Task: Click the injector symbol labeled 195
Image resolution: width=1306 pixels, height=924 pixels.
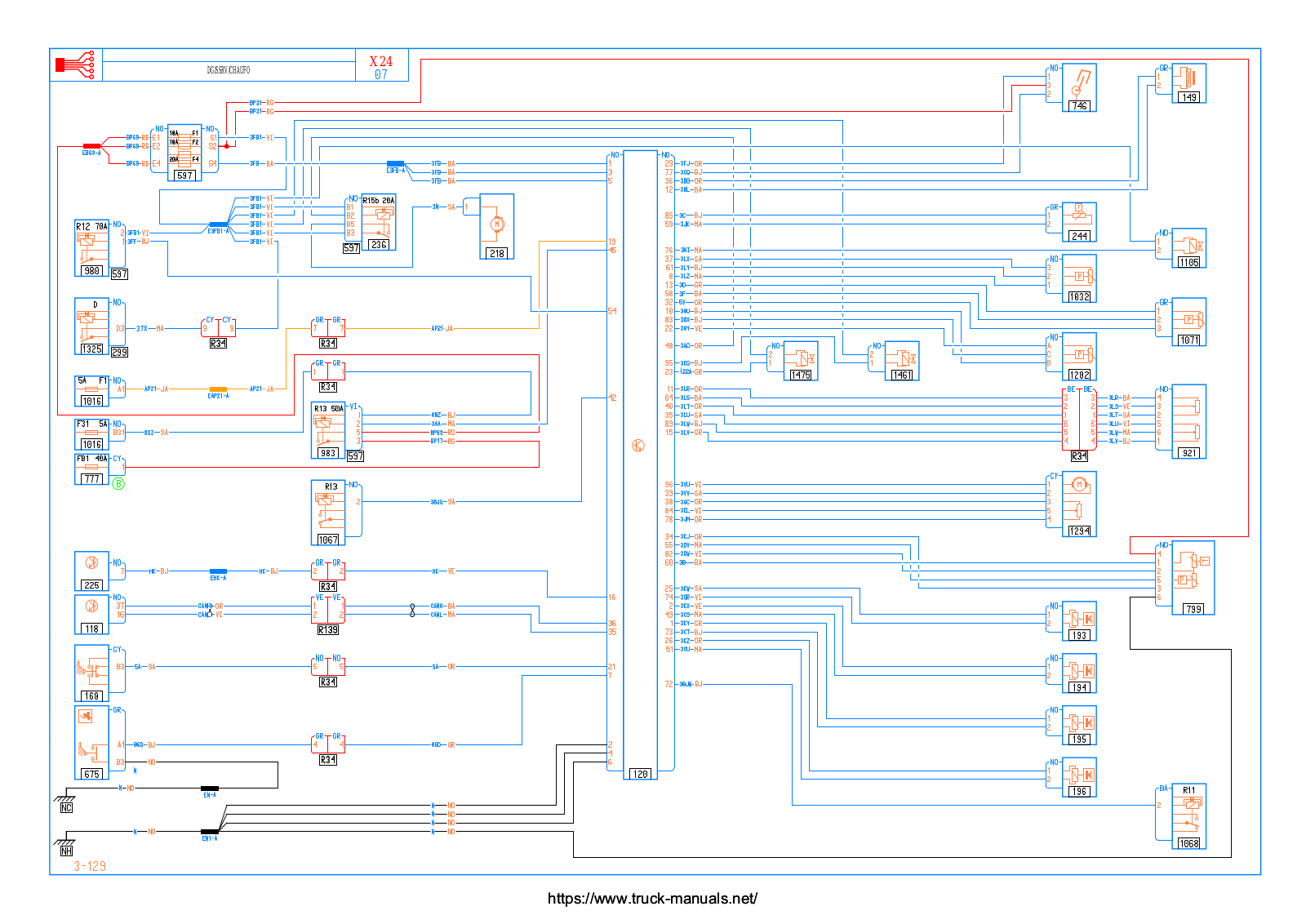Action: point(1079,726)
